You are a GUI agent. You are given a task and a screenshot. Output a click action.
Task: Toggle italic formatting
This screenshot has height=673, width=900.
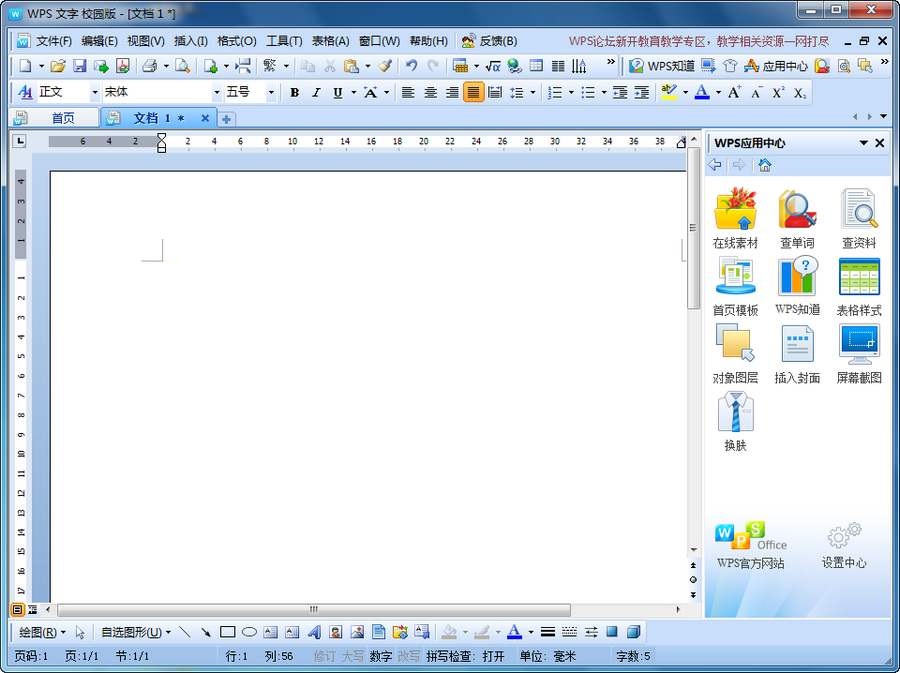[317, 92]
